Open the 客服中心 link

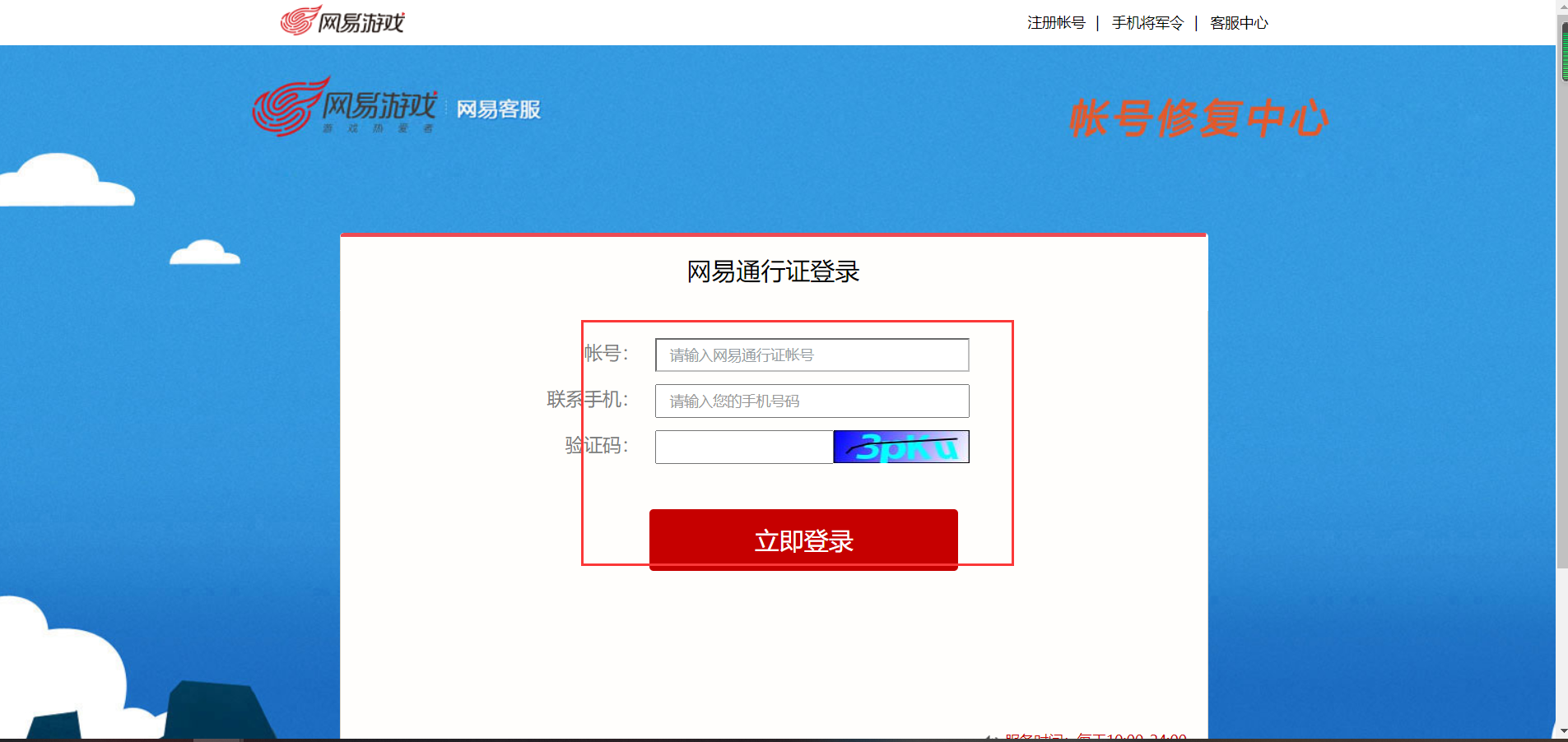click(x=1239, y=23)
